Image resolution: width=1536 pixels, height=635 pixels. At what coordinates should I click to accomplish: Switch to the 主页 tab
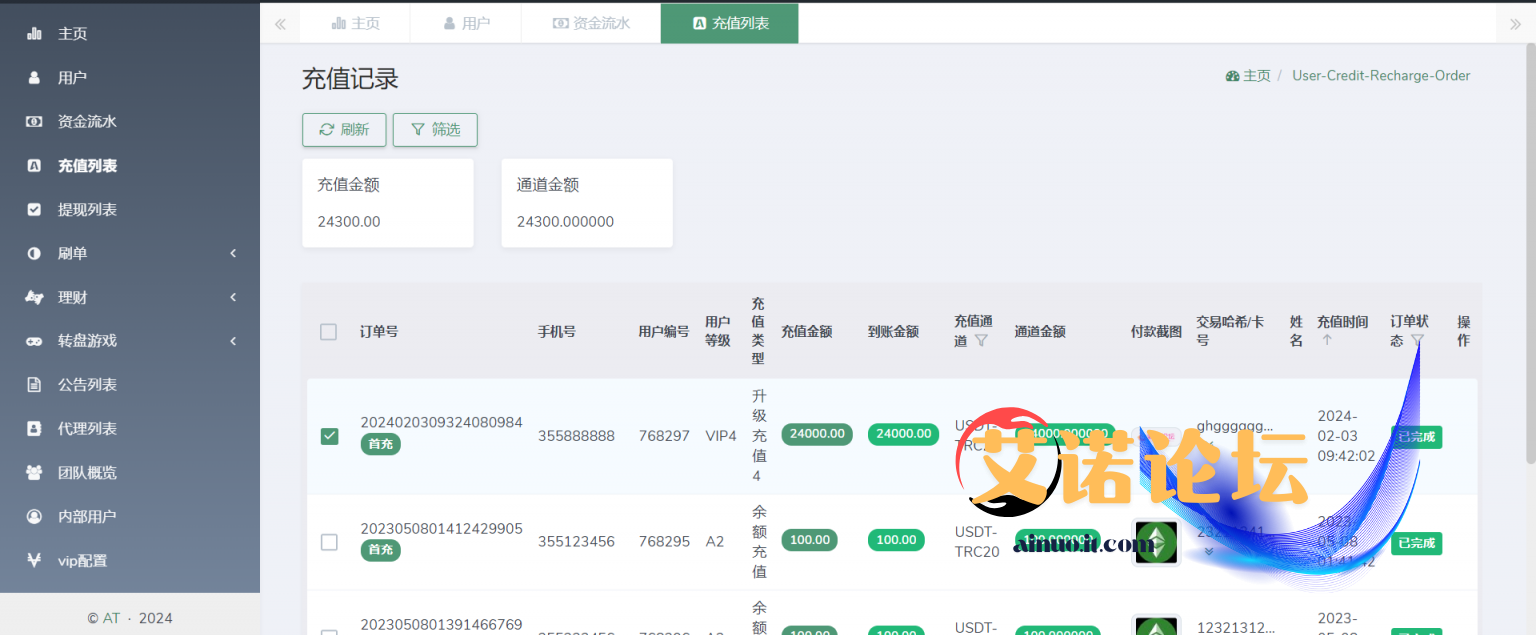[x=355, y=23]
